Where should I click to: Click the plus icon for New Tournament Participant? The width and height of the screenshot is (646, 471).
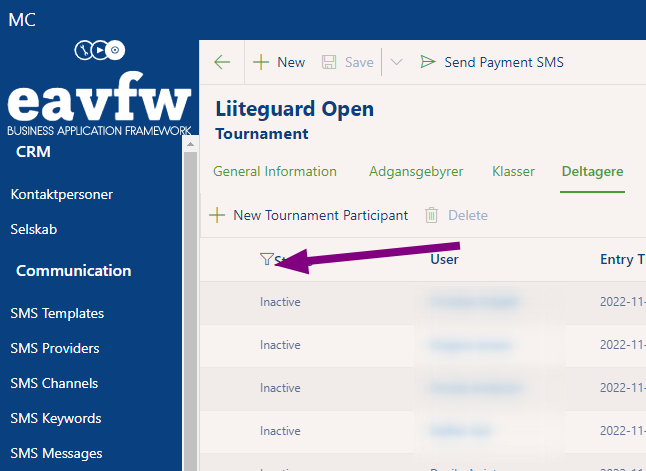217,215
